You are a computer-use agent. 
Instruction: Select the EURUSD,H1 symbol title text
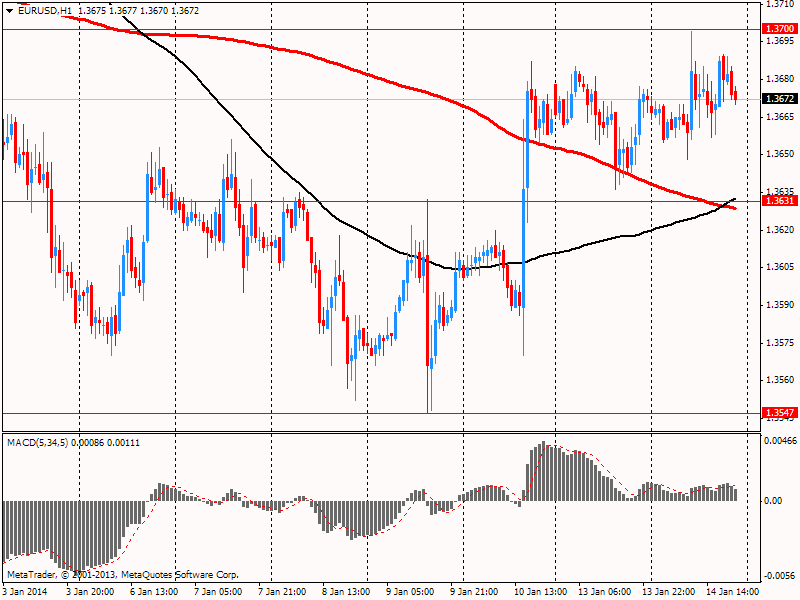pos(45,11)
